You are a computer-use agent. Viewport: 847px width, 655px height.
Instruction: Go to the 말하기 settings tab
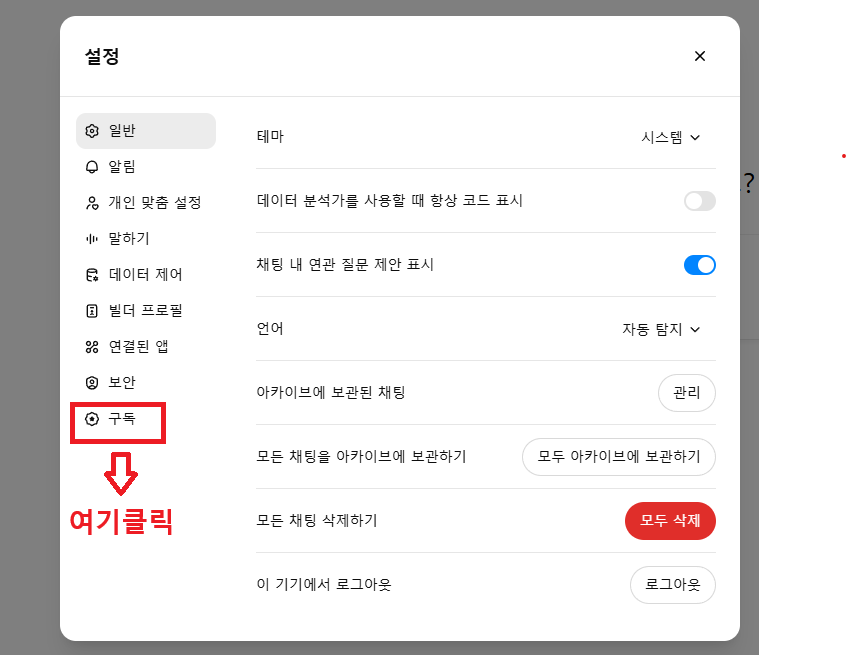[146, 239]
